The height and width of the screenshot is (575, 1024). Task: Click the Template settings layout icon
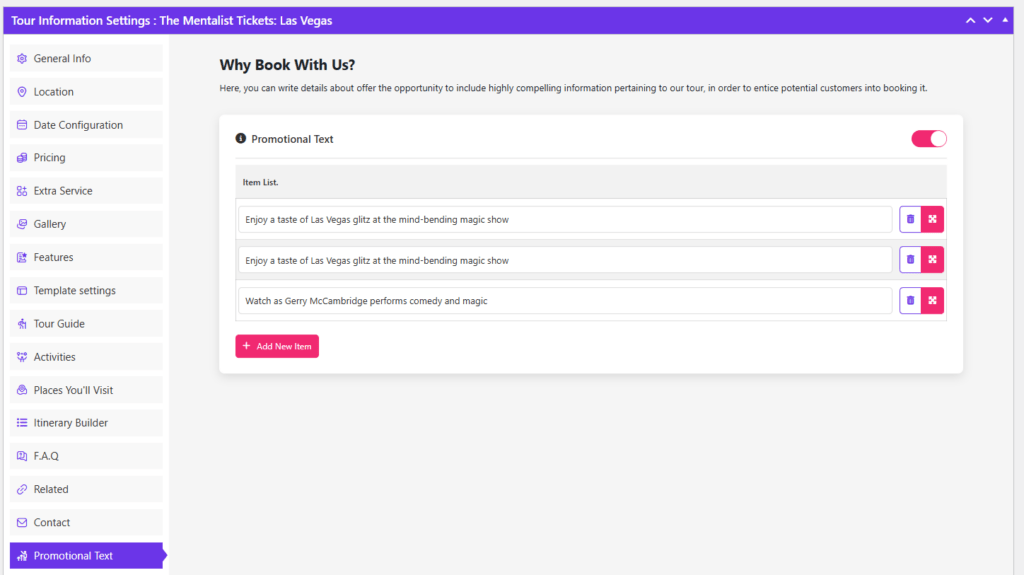coord(22,290)
